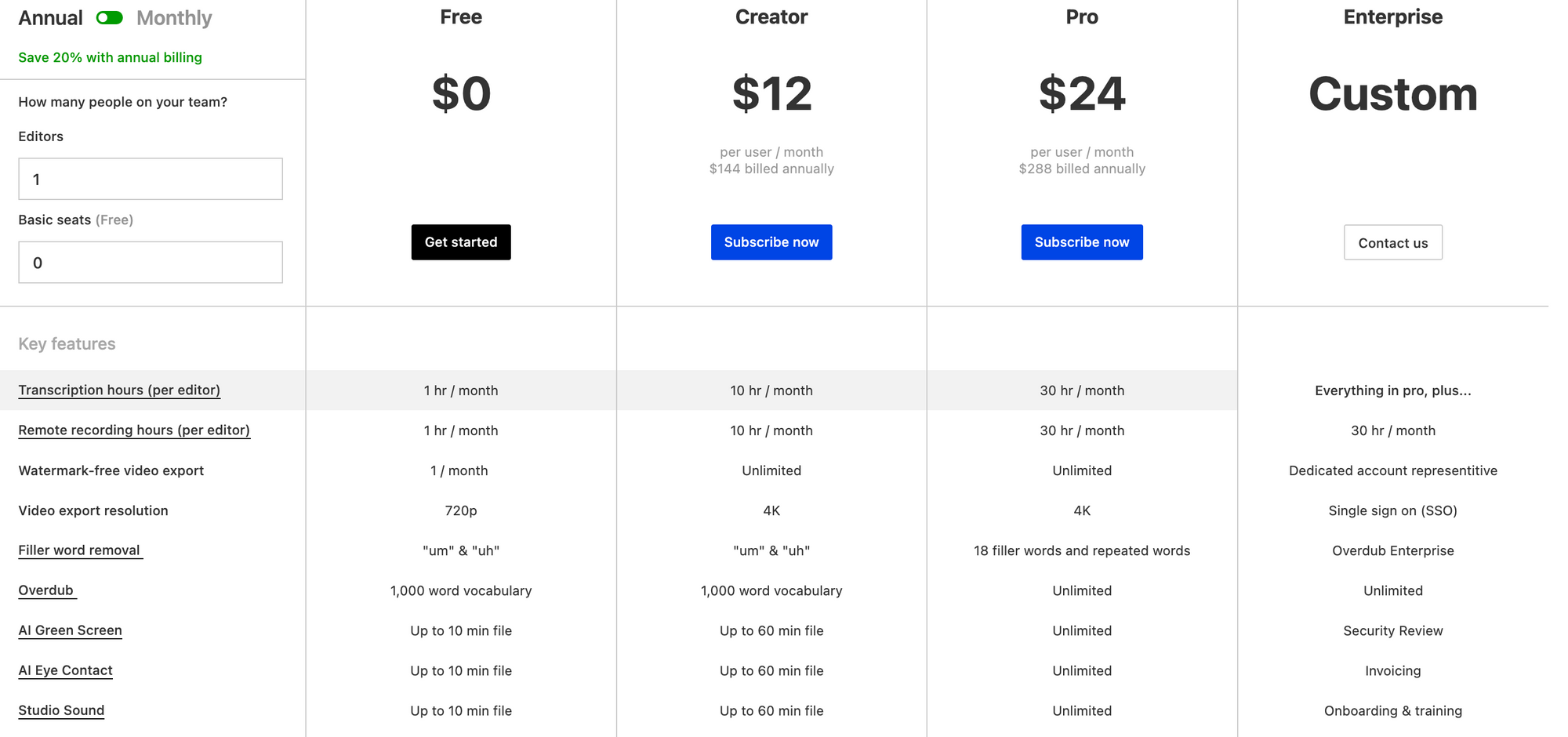Click the Free plan heading

pos(461,17)
